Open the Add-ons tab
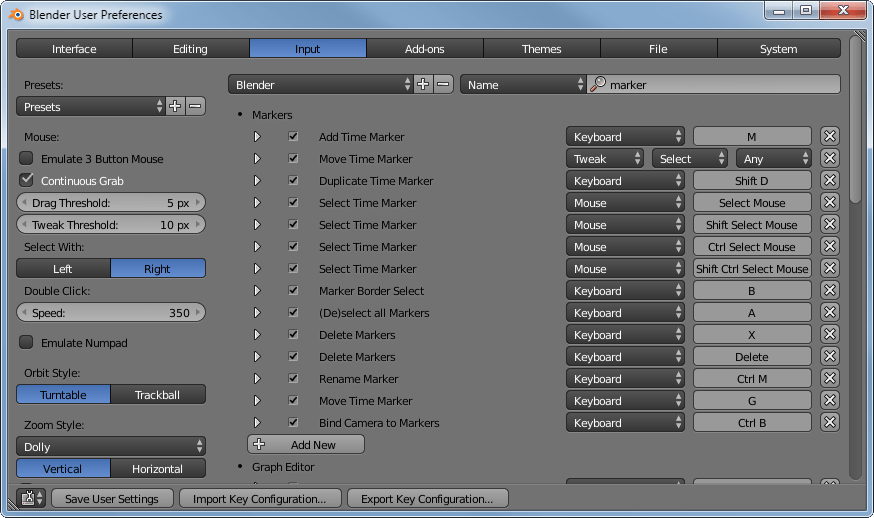This screenshot has width=874, height=518. point(425,49)
